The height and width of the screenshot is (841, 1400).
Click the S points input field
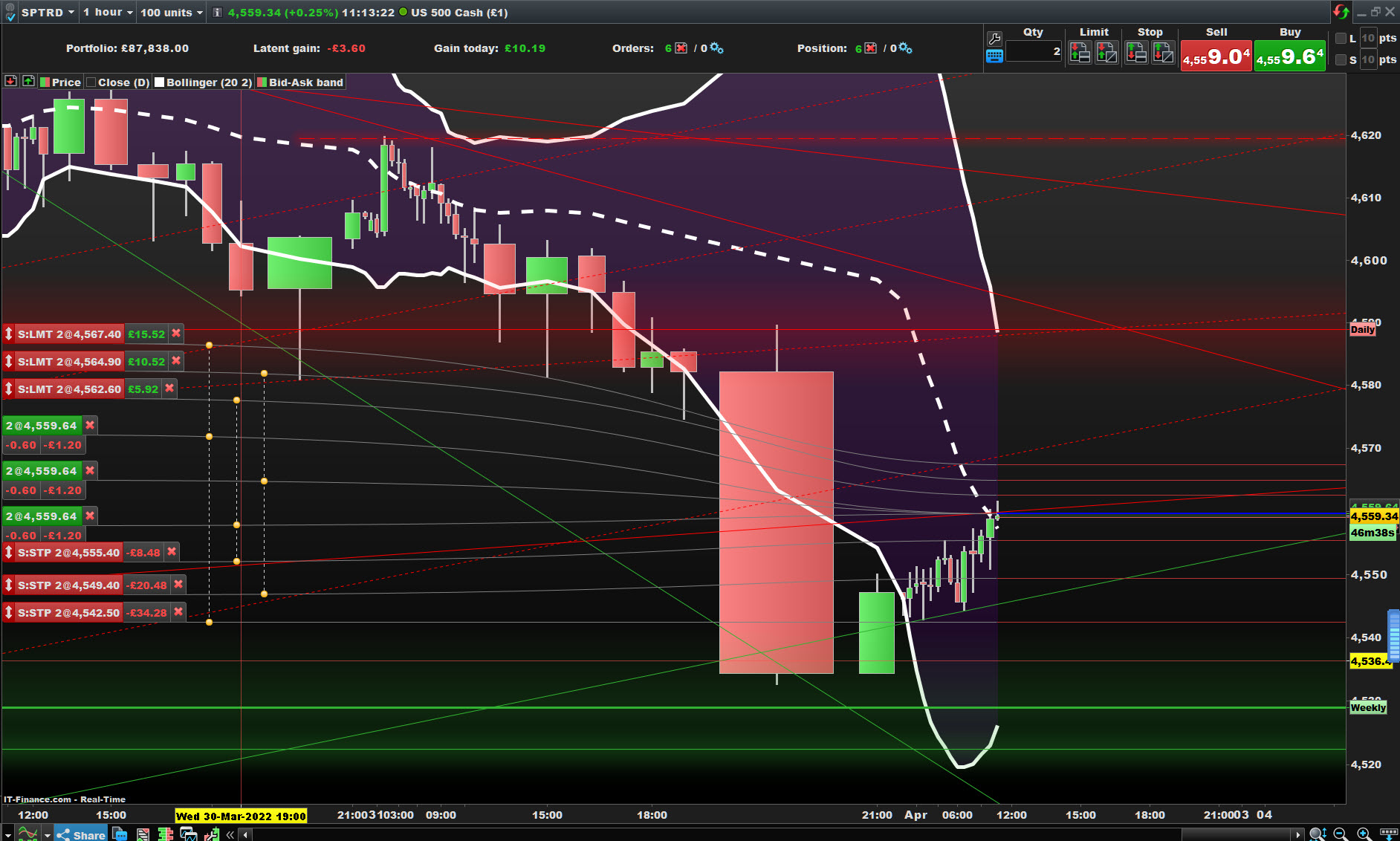click(x=1368, y=60)
